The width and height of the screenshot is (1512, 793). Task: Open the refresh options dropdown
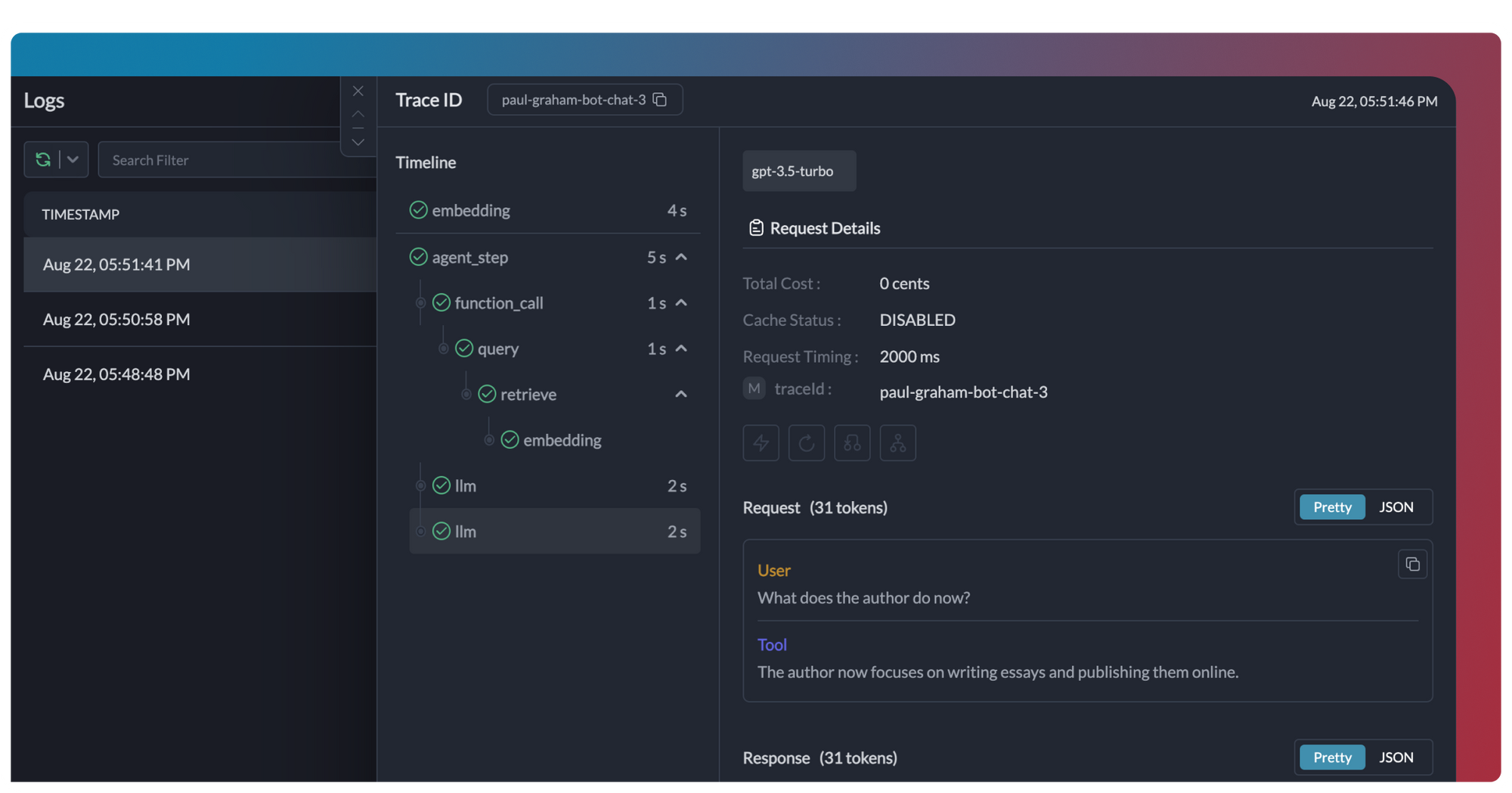(73, 159)
